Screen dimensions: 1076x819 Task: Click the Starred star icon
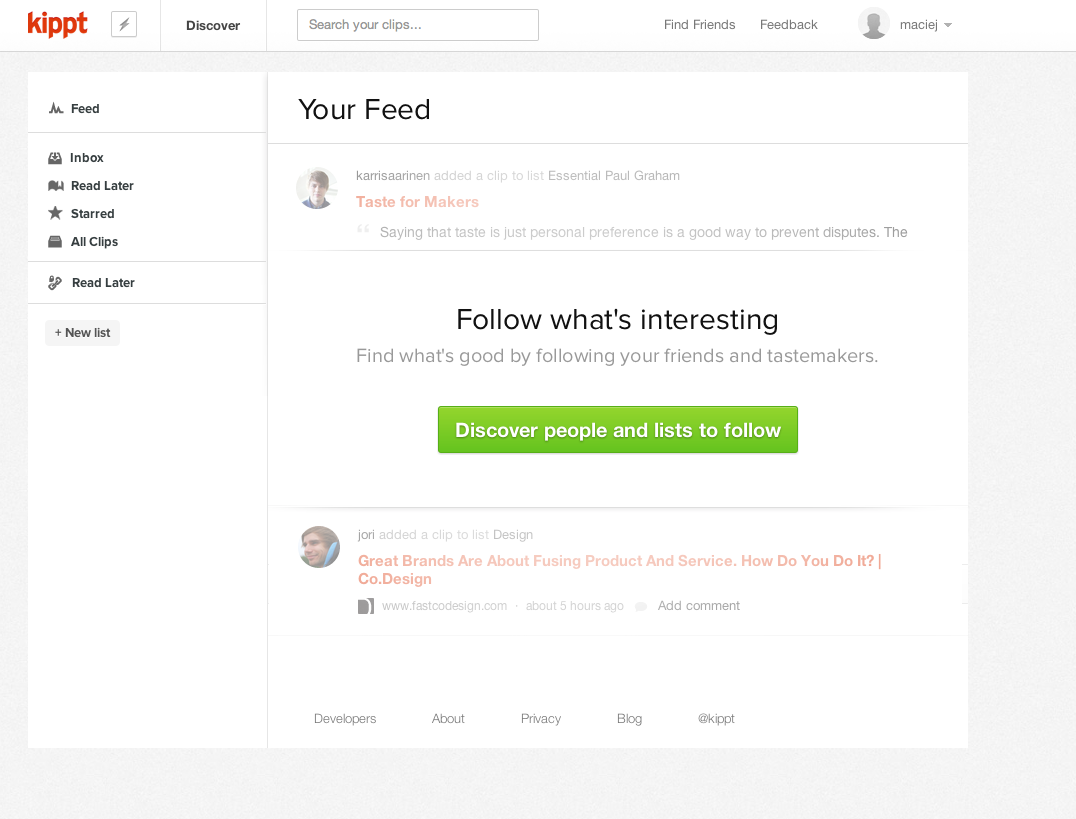point(56,214)
